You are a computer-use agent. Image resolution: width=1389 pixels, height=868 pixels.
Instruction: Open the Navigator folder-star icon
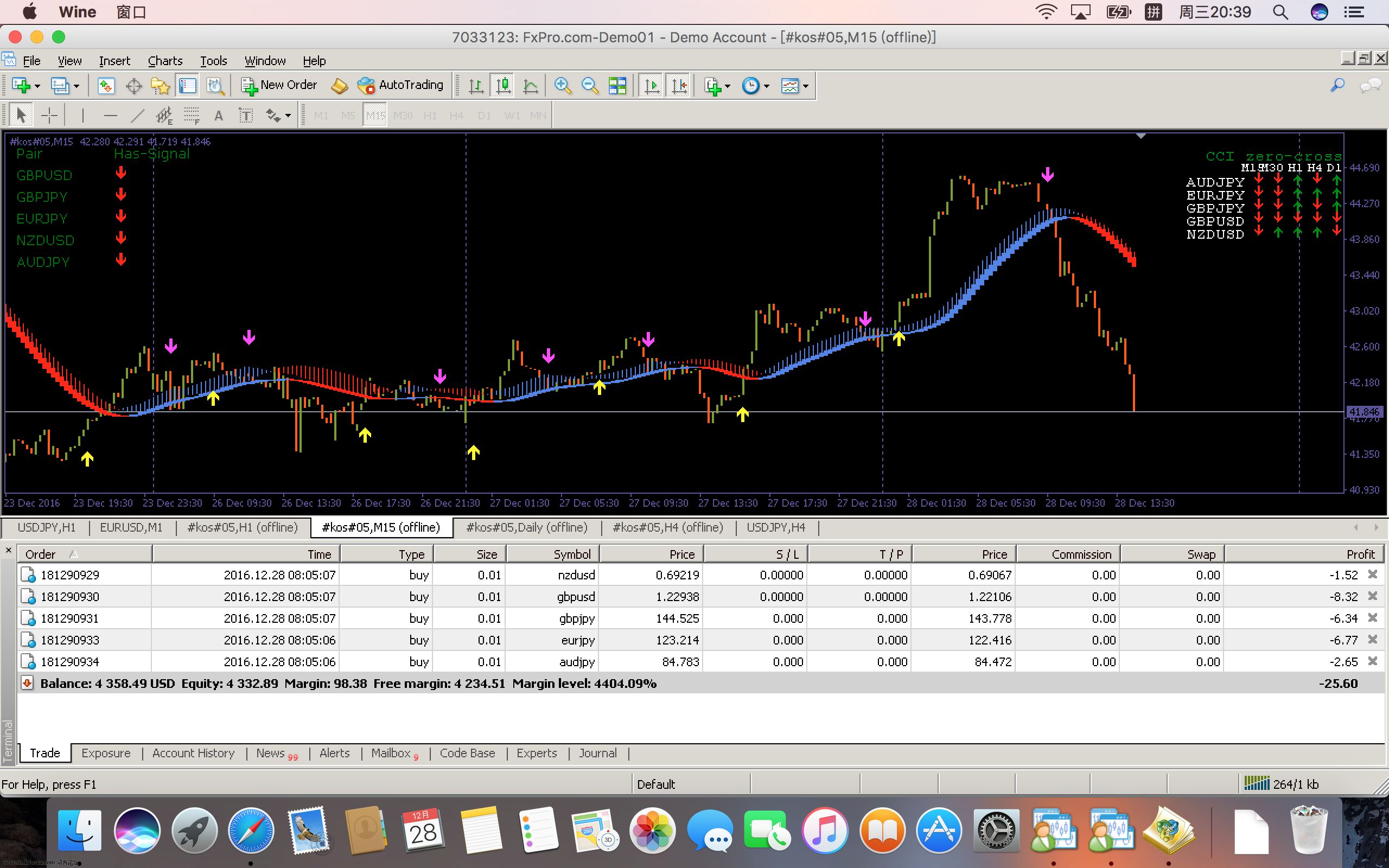click(x=160, y=86)
